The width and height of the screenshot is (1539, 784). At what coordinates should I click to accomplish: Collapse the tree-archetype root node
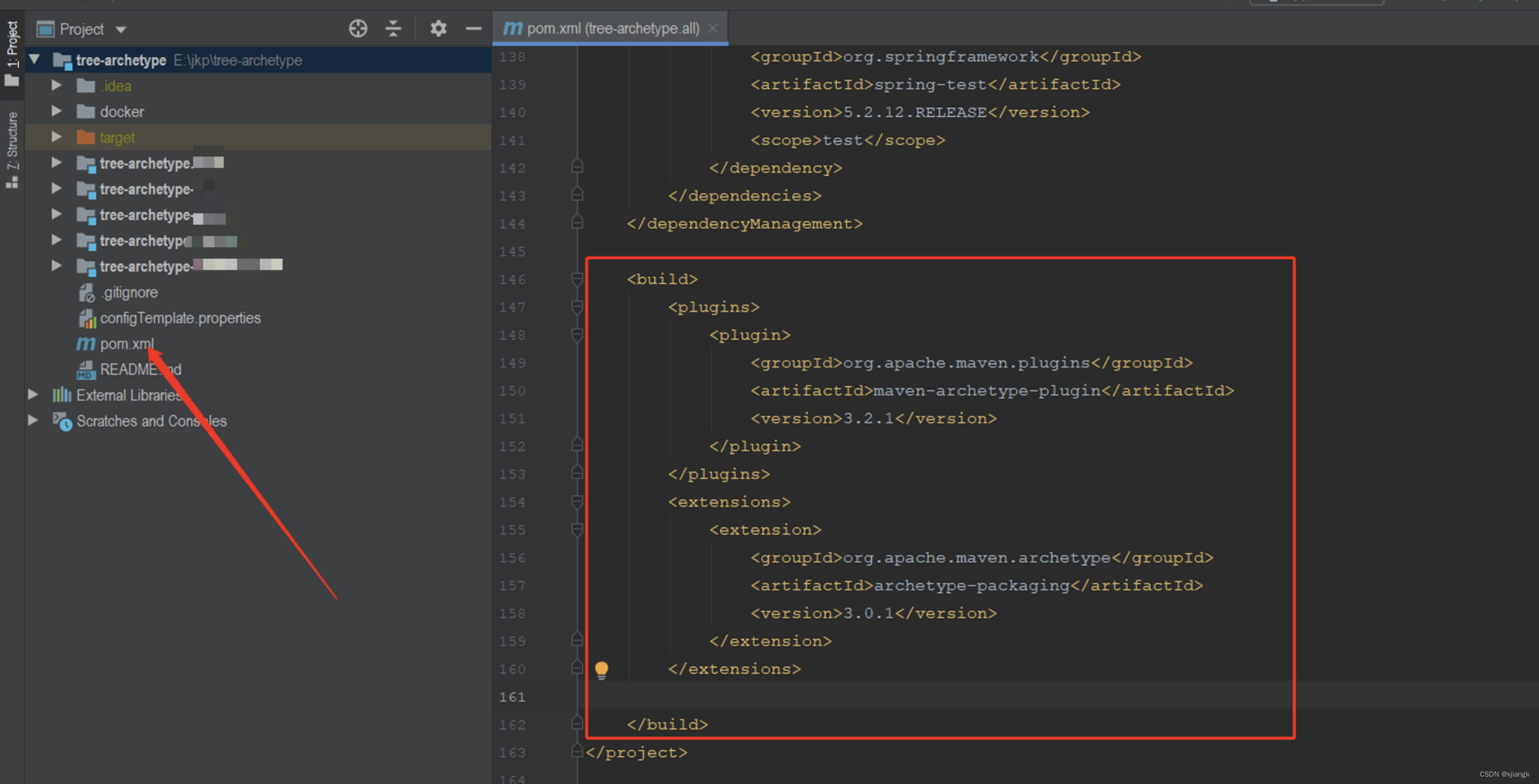click(x=35, y=60)
